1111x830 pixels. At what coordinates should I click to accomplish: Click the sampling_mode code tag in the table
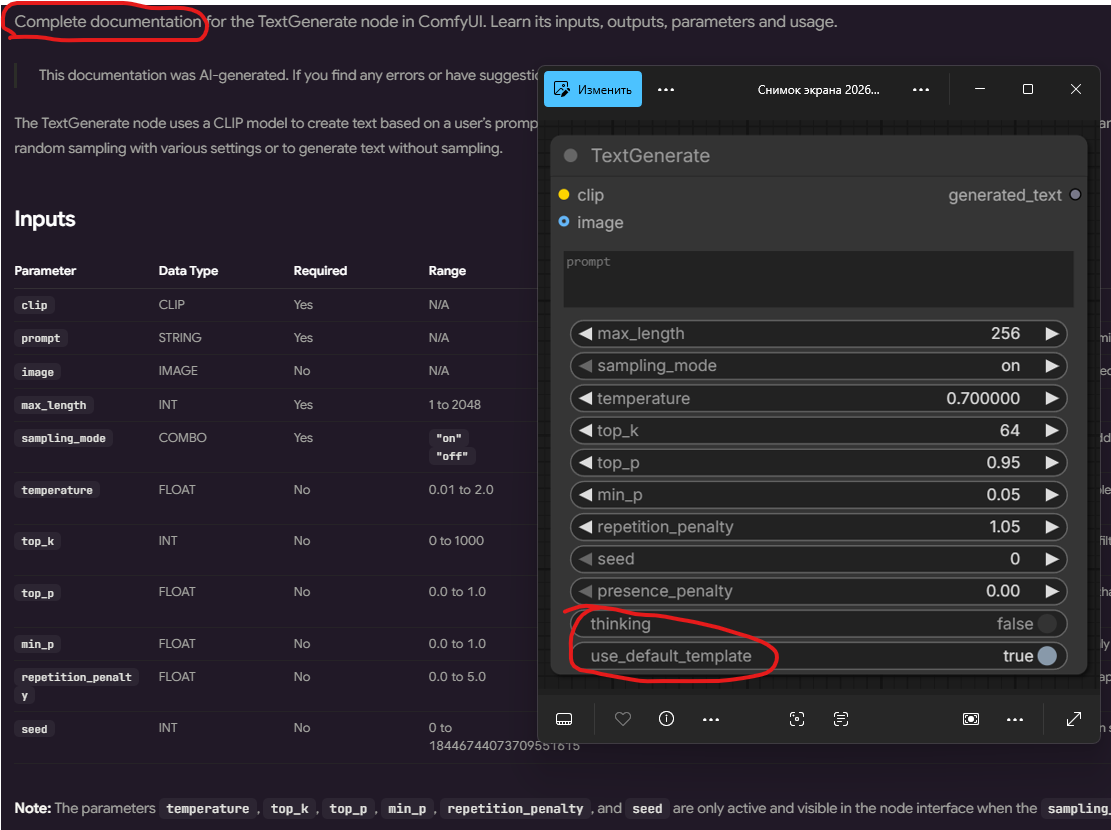(x=63, y=438)
